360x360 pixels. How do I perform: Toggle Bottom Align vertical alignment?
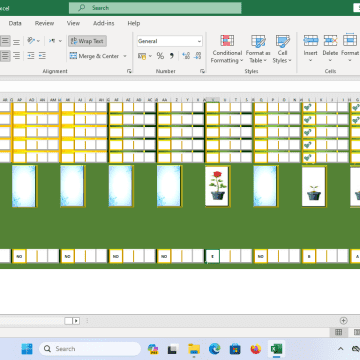[16, 41]
